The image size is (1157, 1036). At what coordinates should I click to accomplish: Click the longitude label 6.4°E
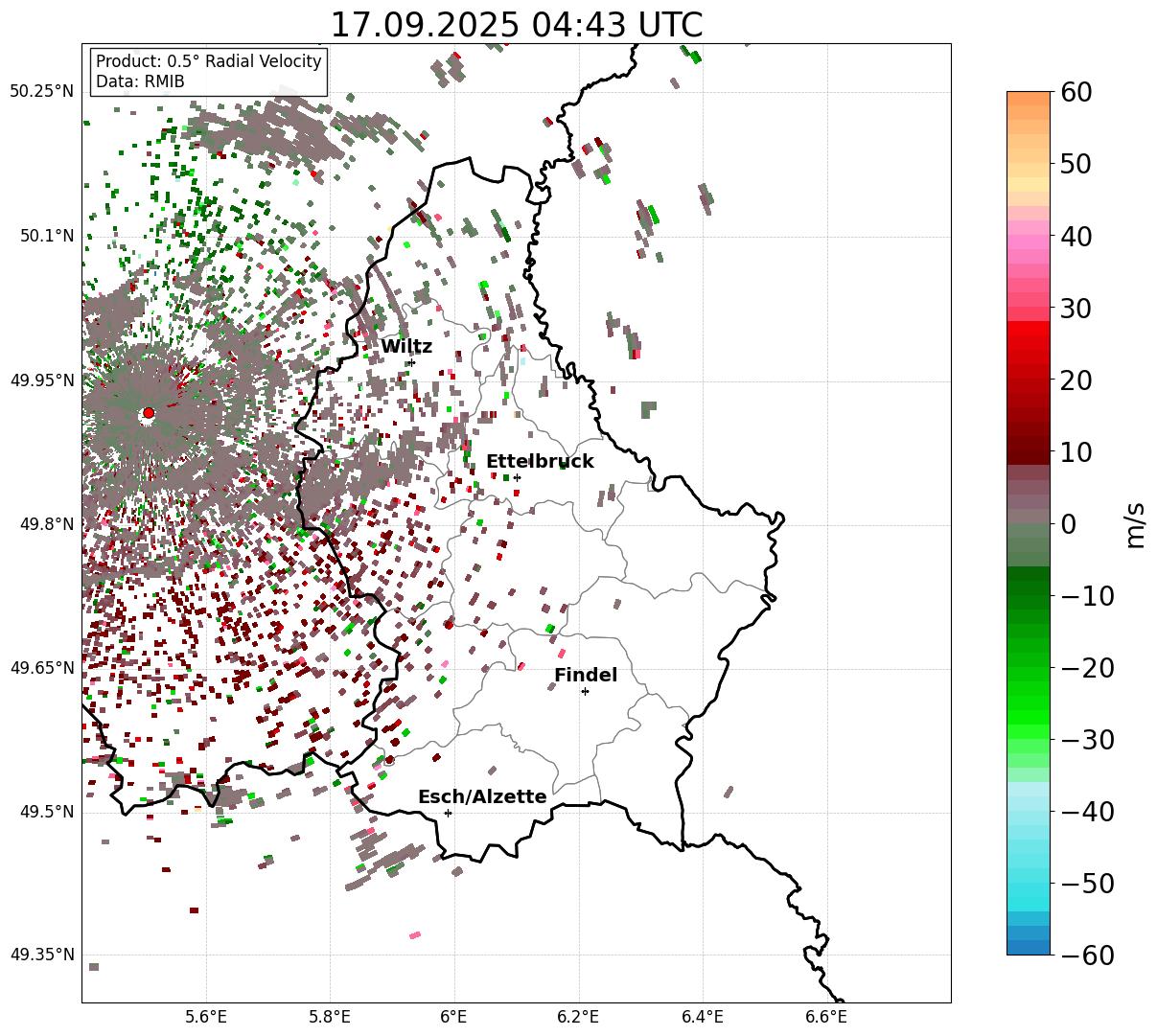[703, 1016]
